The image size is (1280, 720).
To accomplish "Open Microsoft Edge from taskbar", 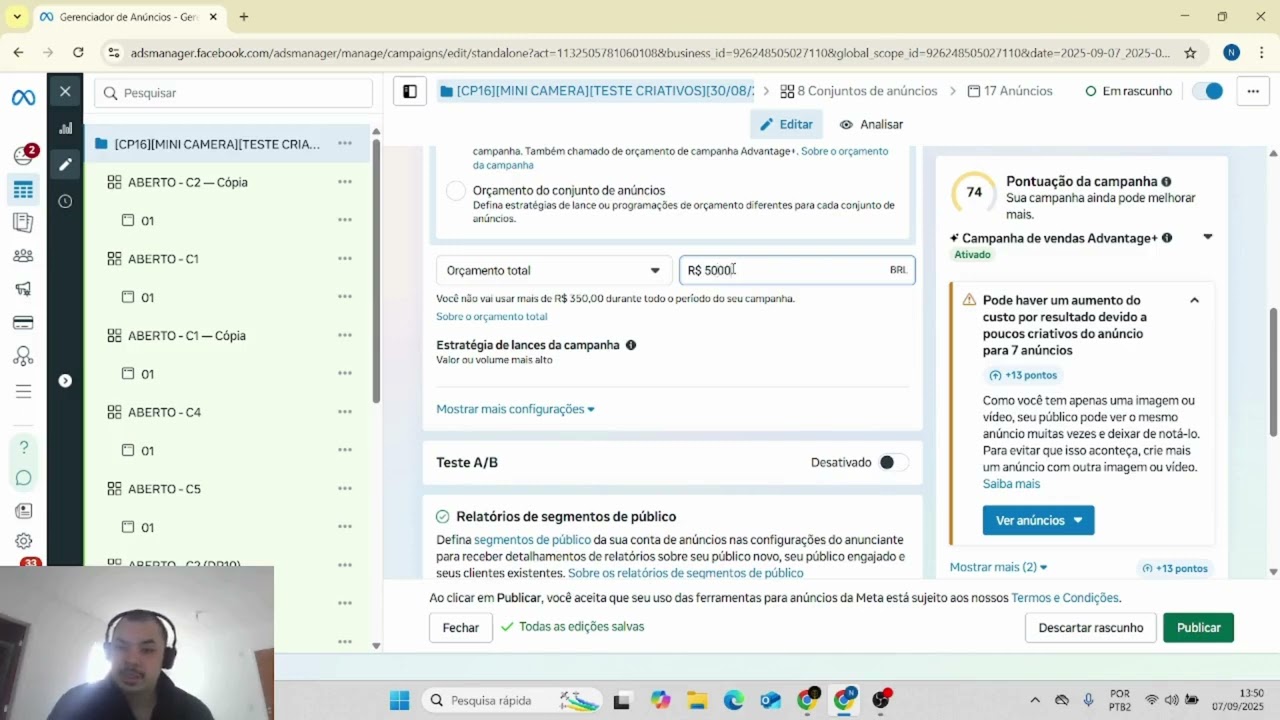I will click(733, 700).
